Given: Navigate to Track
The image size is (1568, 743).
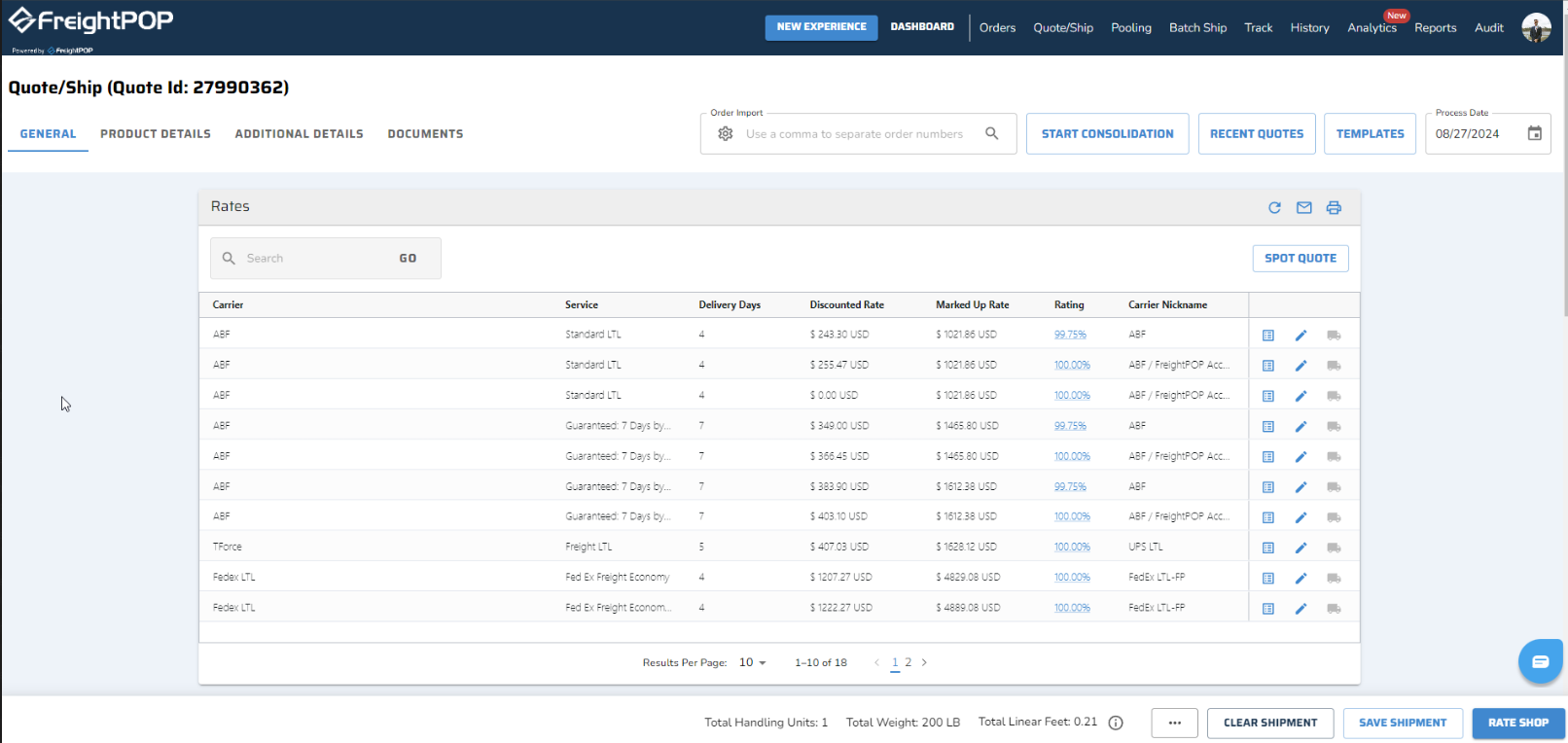Looking at the screenshot, I should click(x=1259, y=27).
